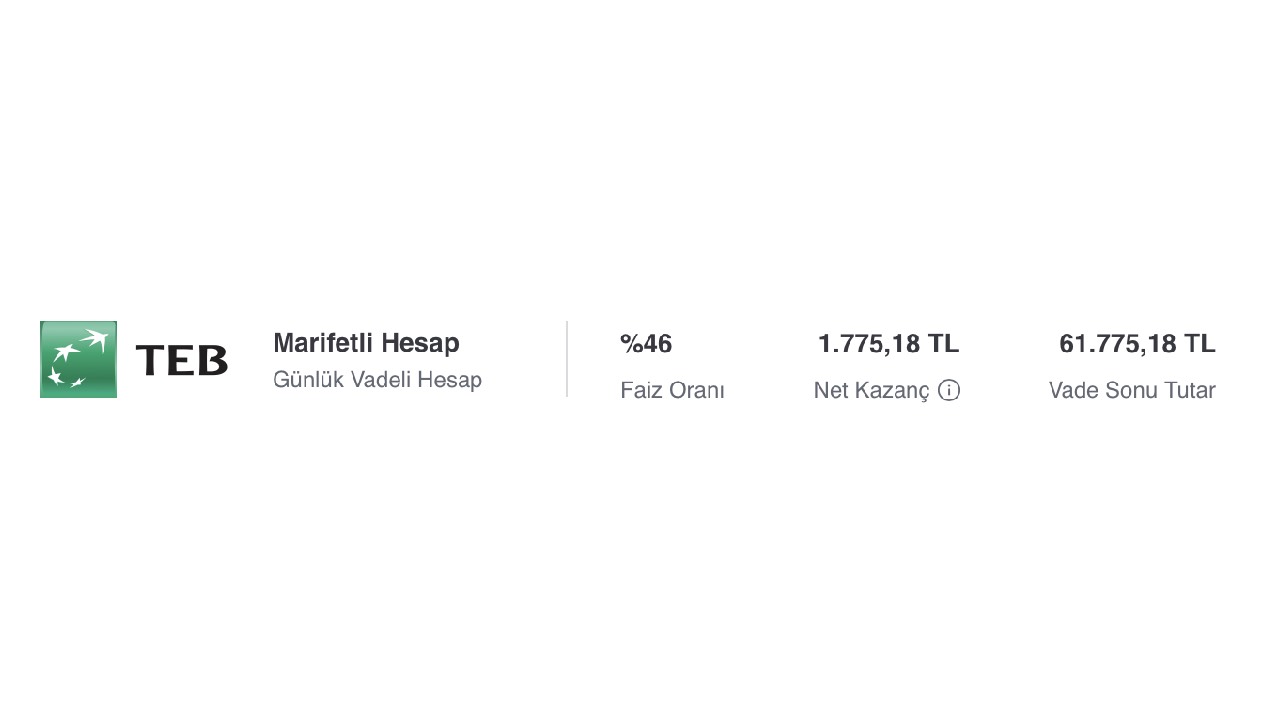
Task: Click the Faiz Oranı label
Action: [x=672, y=390]
